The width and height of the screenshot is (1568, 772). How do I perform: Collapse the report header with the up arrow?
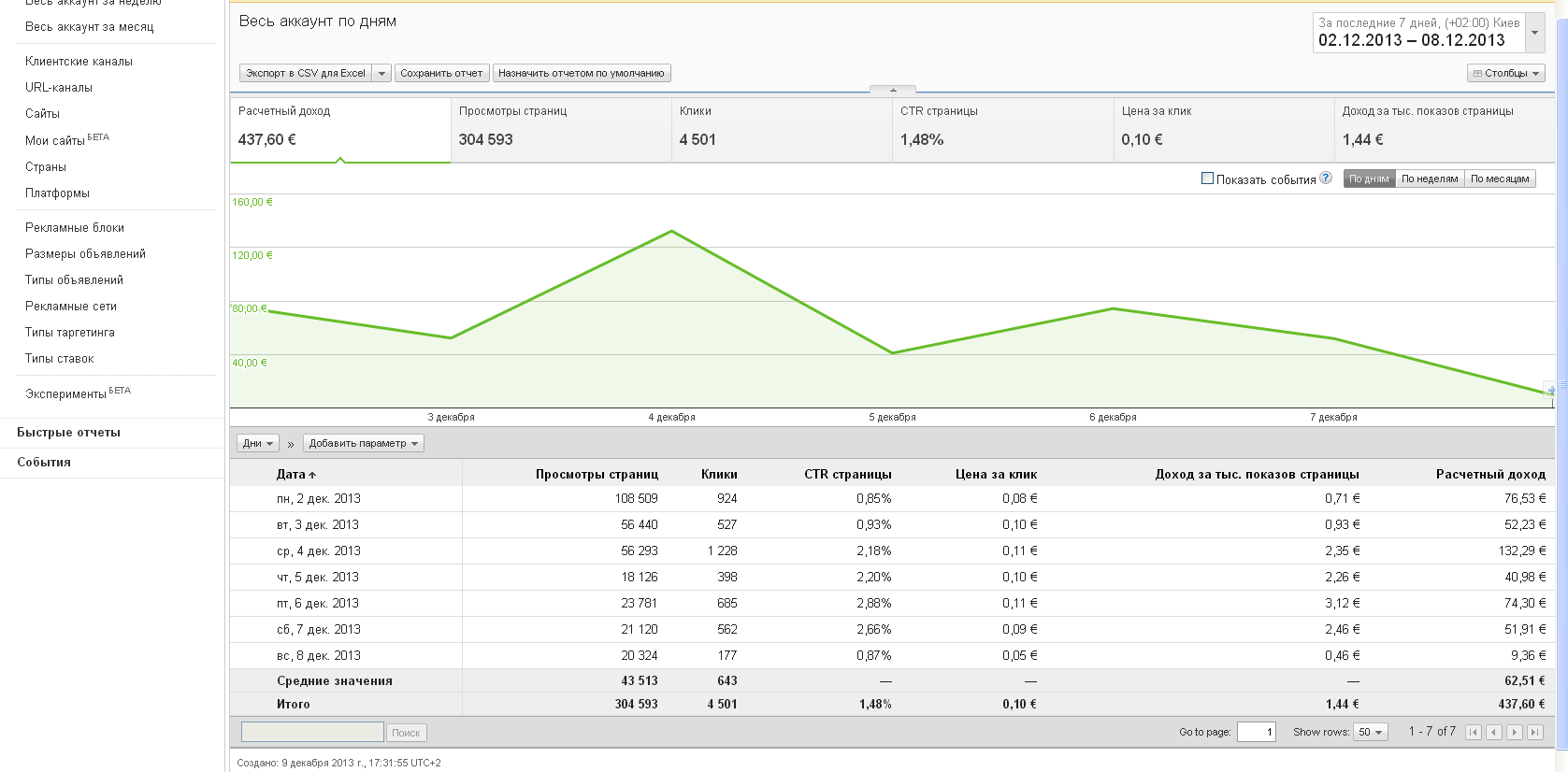click(893, 90)
